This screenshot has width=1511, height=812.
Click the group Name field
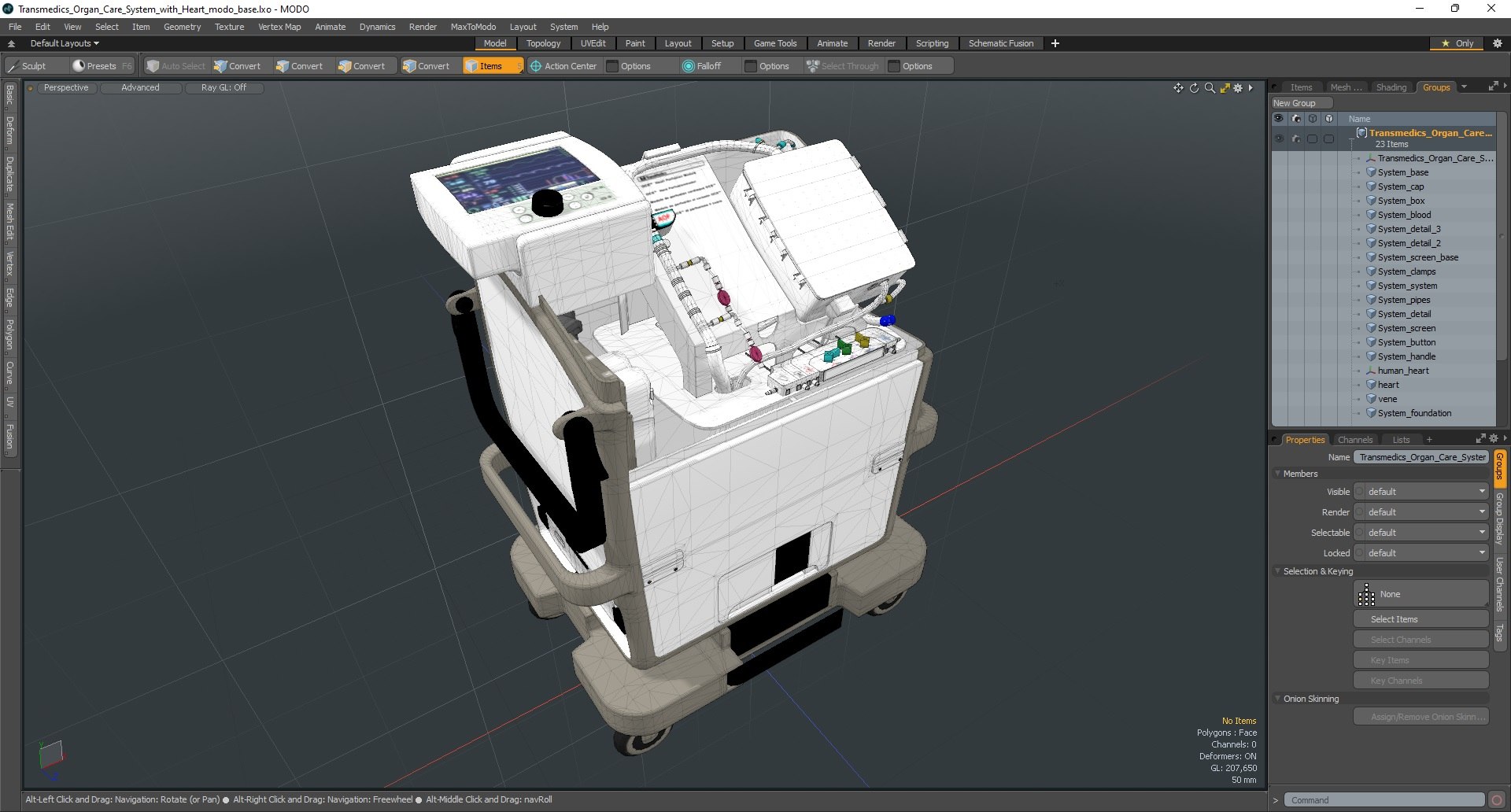1420,457
